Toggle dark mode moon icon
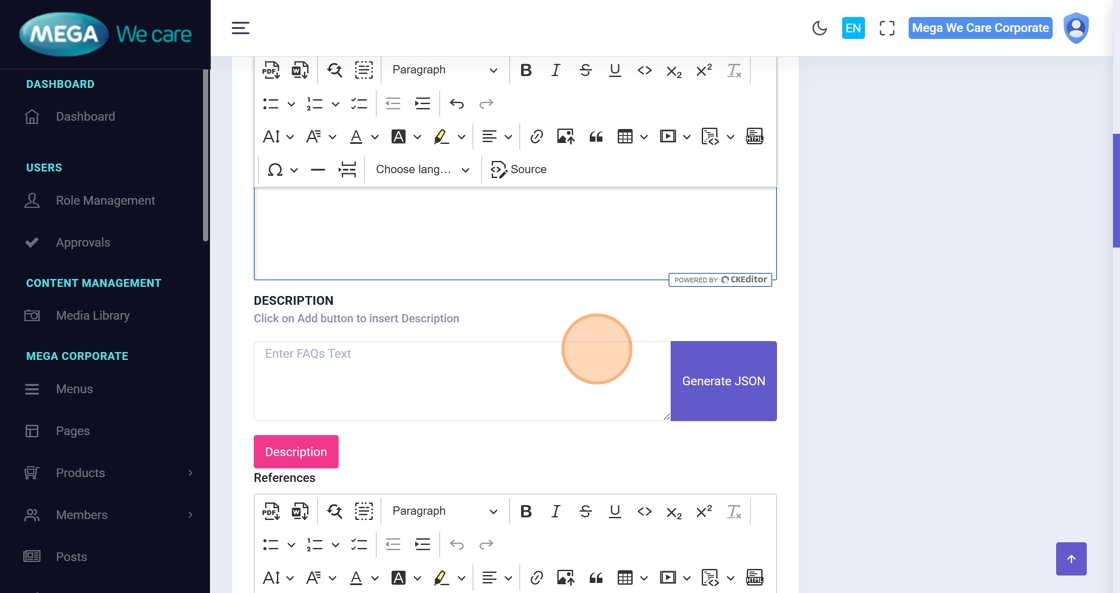 coord(819,28)
